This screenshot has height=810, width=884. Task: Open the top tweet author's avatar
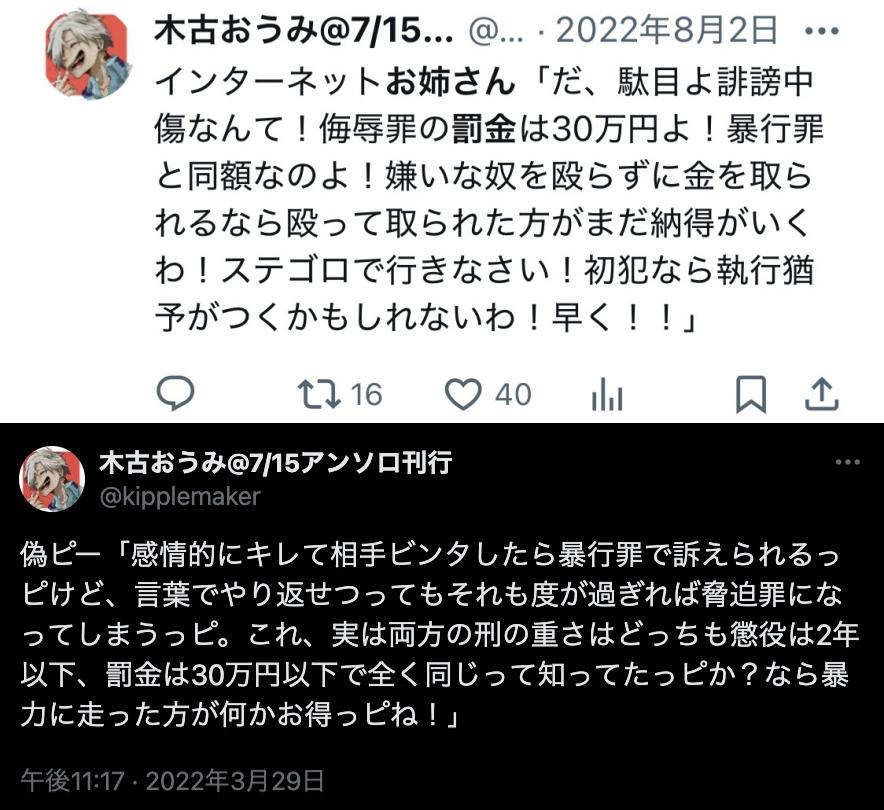click(x=87, y=53)
